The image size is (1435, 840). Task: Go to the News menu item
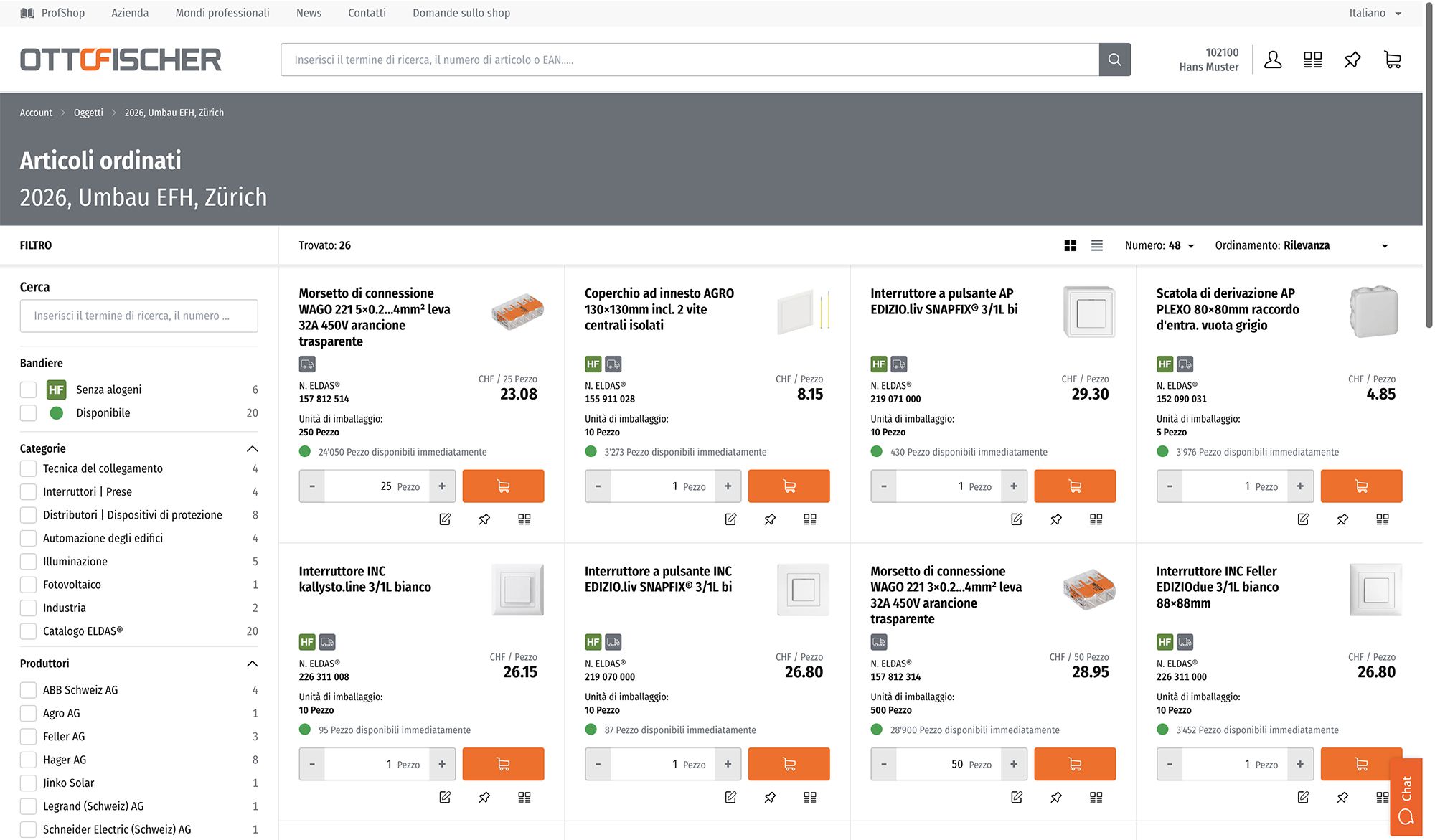(309, 13)
